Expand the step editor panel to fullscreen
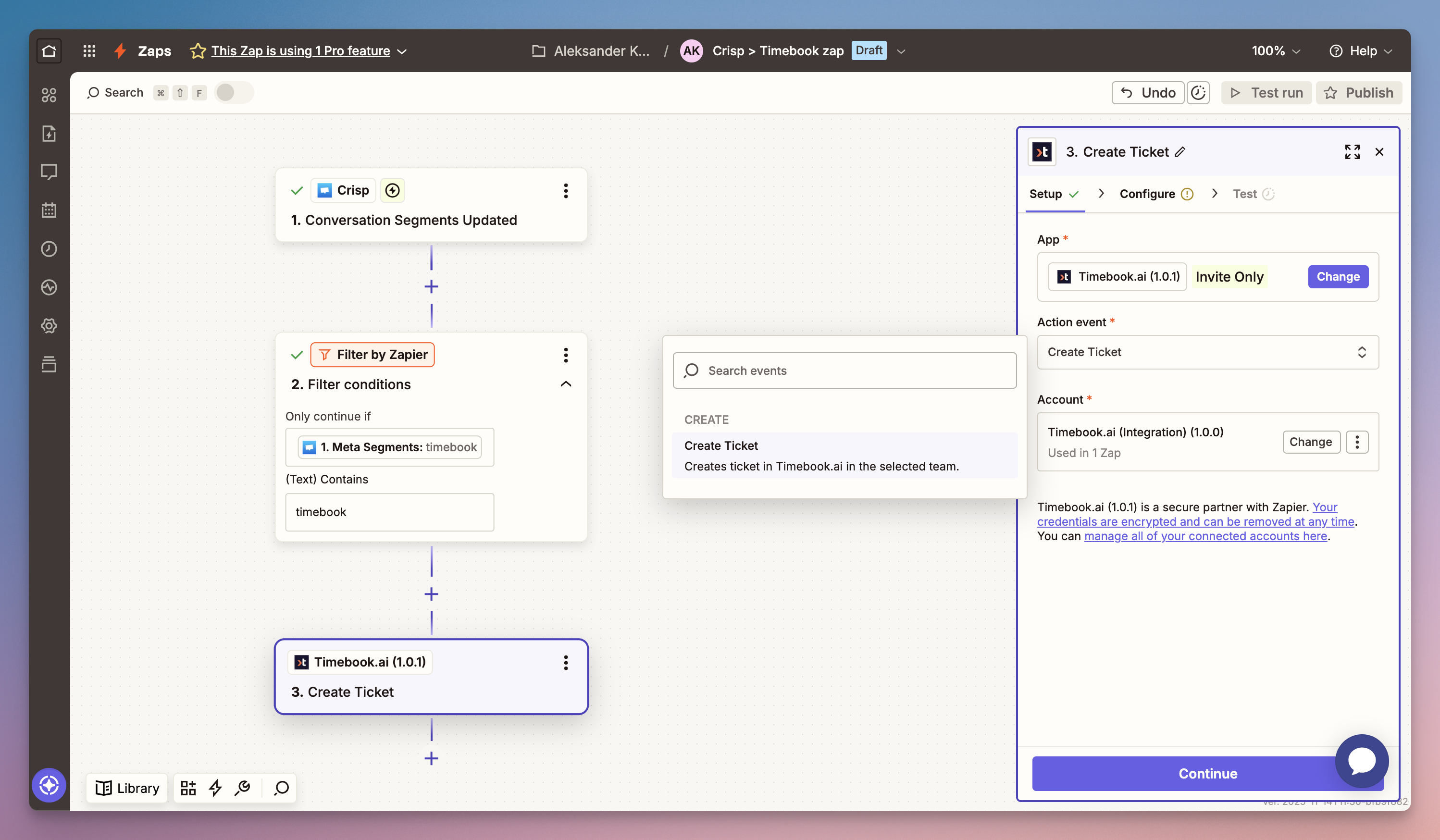Screen dimensions: 1440x840 [x=1352, y=152]
